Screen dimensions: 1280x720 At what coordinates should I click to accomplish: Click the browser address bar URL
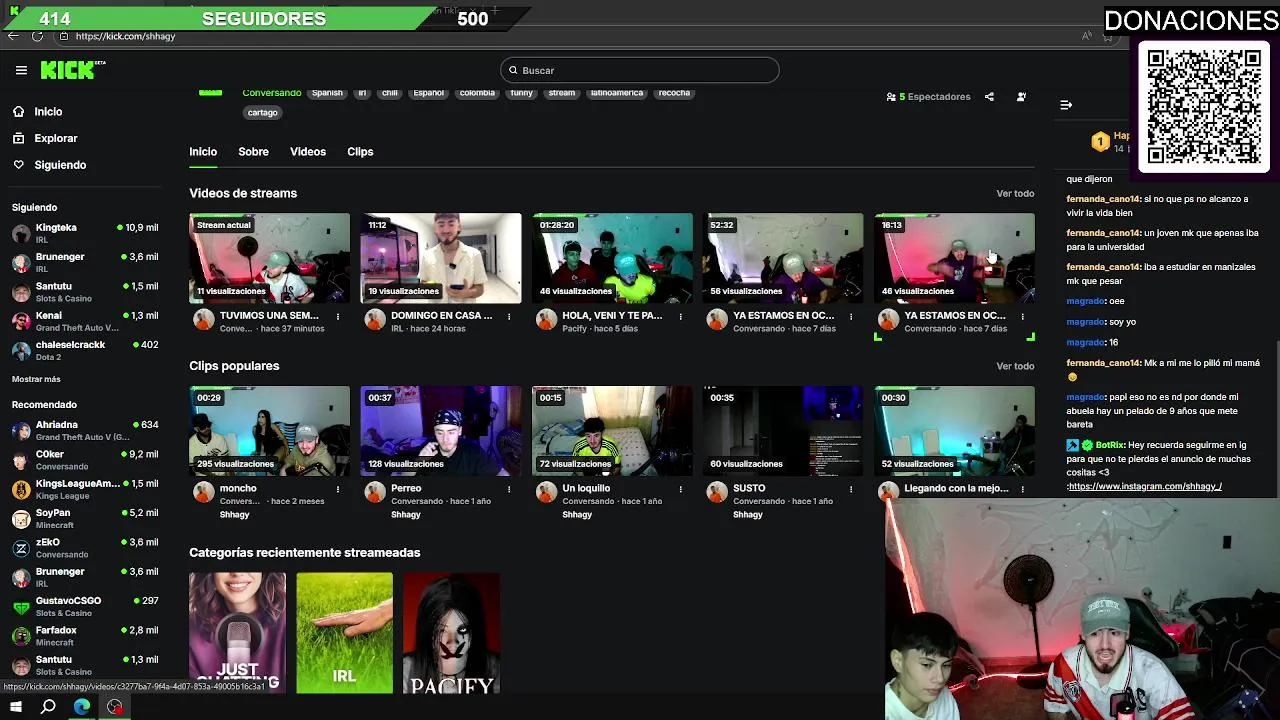click(125, 36)
